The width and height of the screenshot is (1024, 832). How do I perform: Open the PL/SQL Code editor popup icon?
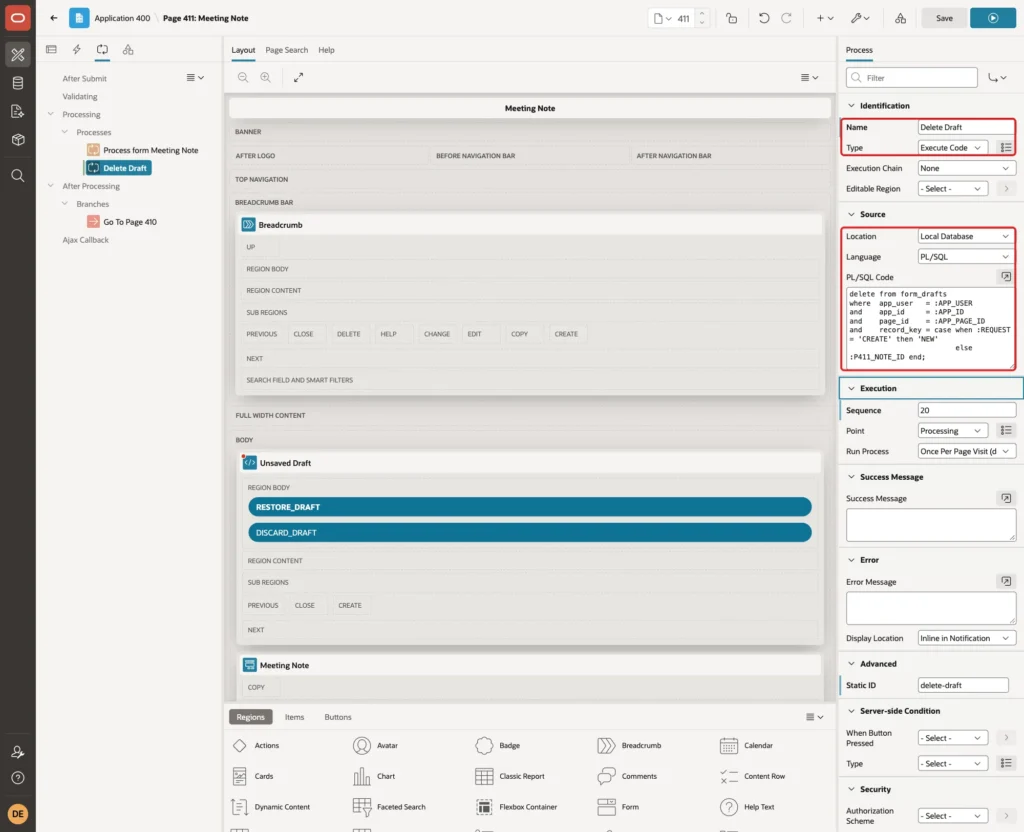(1006, 277)
